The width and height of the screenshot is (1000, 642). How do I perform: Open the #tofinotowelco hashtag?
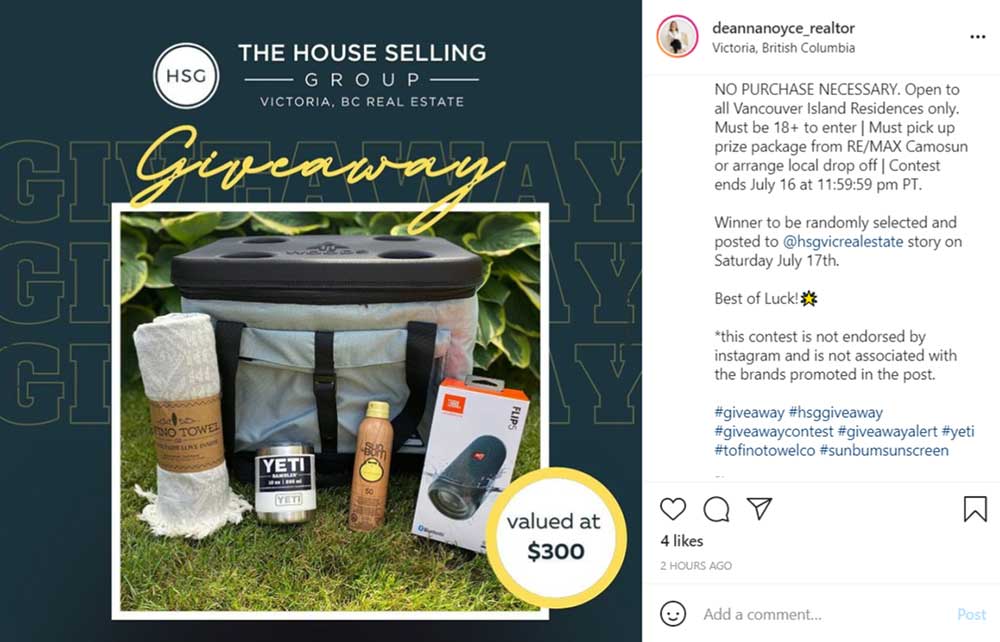765,451
